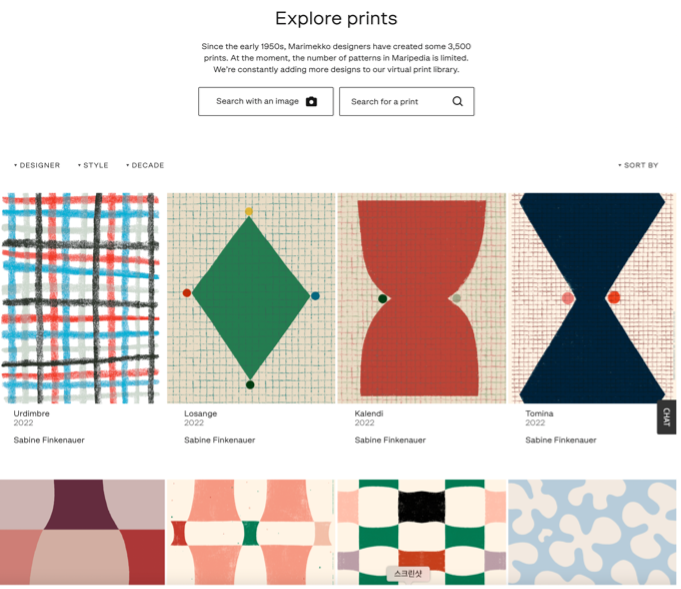The width and height of the screenshot is (681, 589).
Task: Focus the Search for a print field
Action: [x=407, y=101]
